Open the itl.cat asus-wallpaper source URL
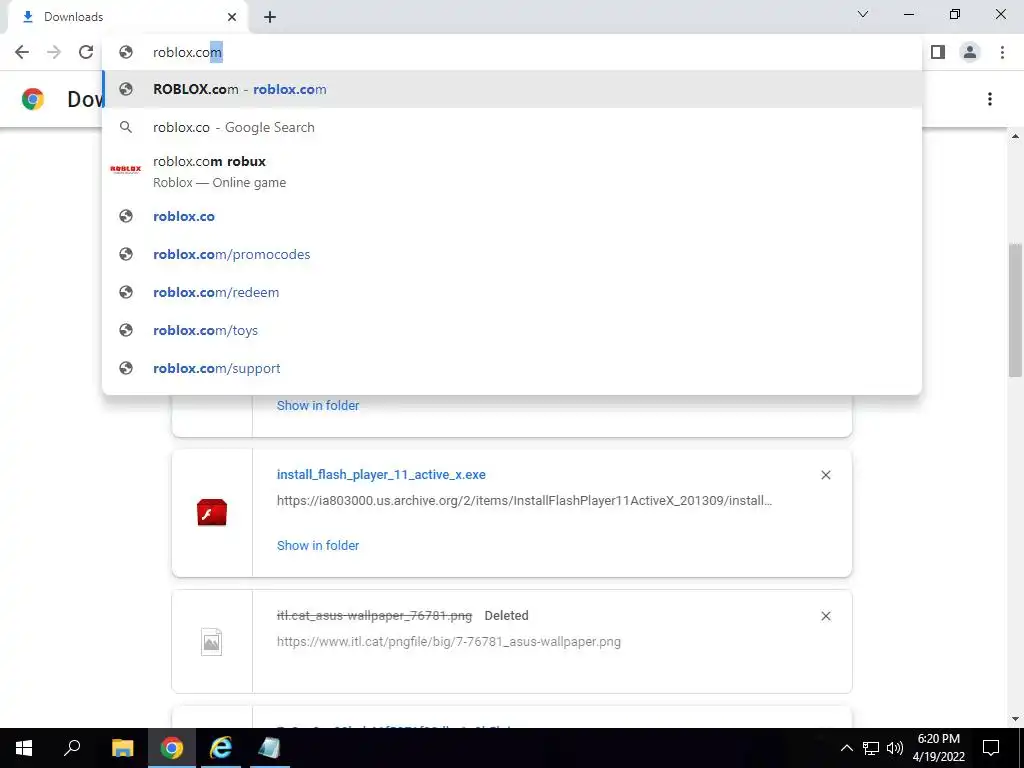The width and height of the screenshot is (1024, 768). pyautogui.click(x=449, y=641)
